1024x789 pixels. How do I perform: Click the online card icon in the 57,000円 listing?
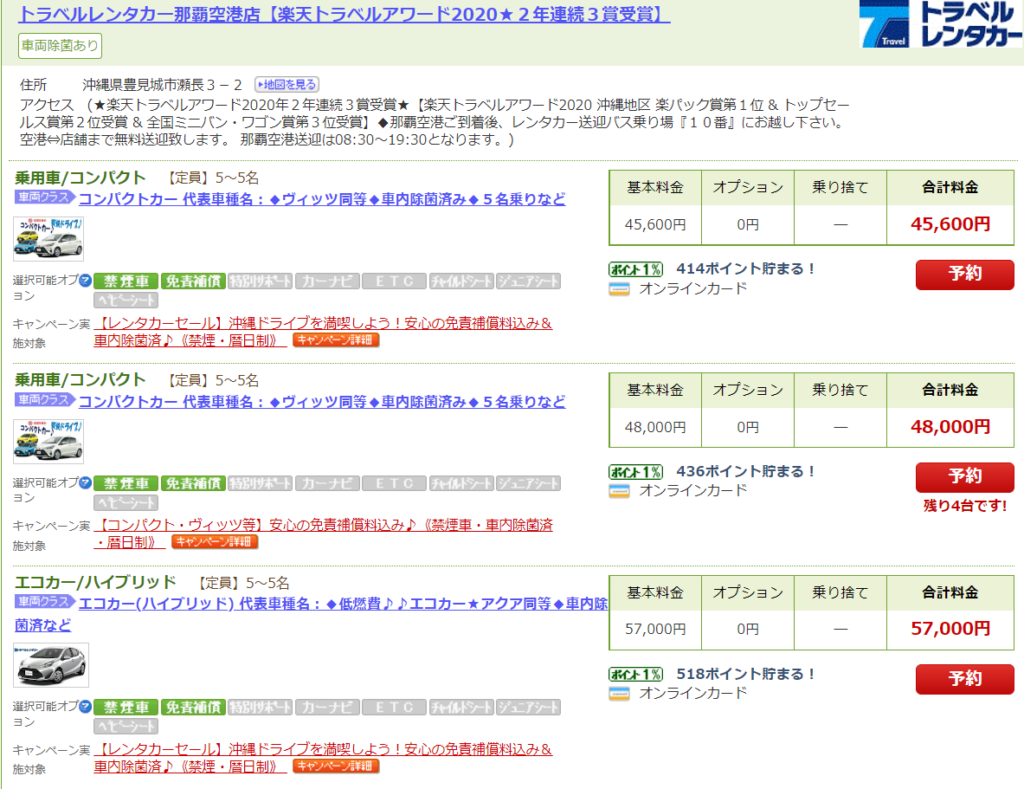click(619, 694)
